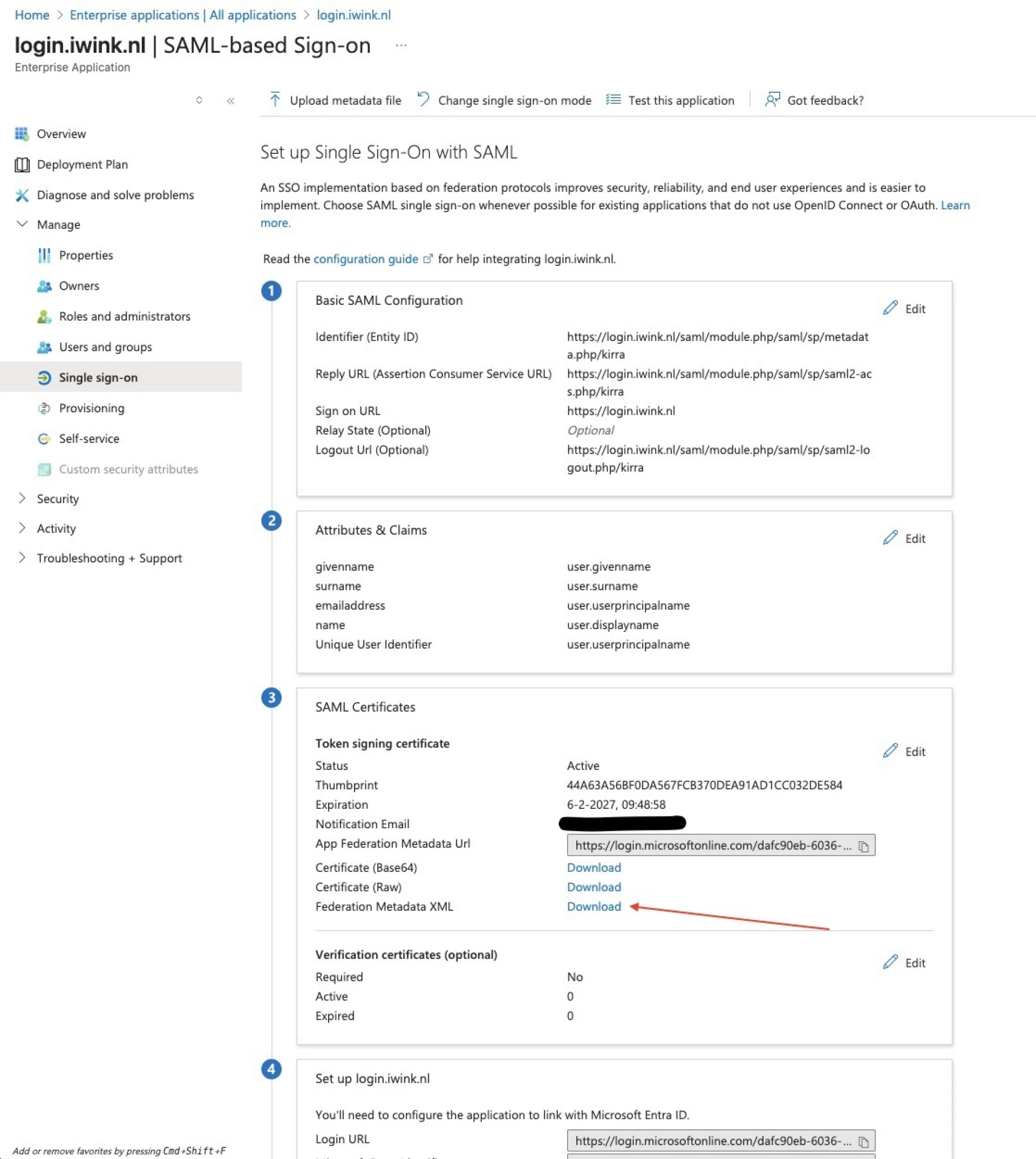Collapse the sidebar with double-chevron icon
This screenshot has height=1159, width=1036.
[x=230, y=101]
